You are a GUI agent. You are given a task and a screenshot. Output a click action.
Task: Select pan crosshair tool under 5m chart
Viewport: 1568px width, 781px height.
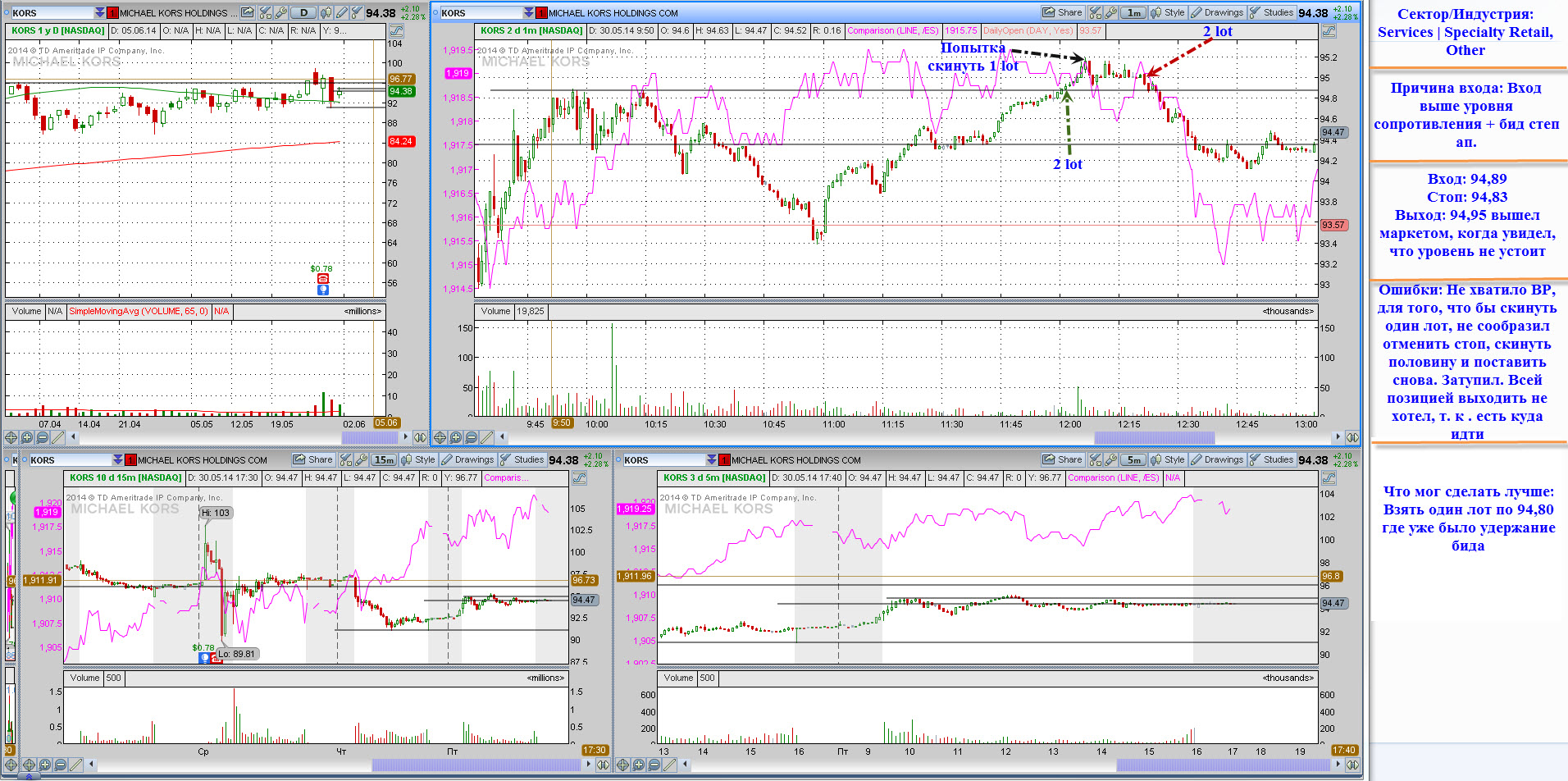tap(622, 765)
